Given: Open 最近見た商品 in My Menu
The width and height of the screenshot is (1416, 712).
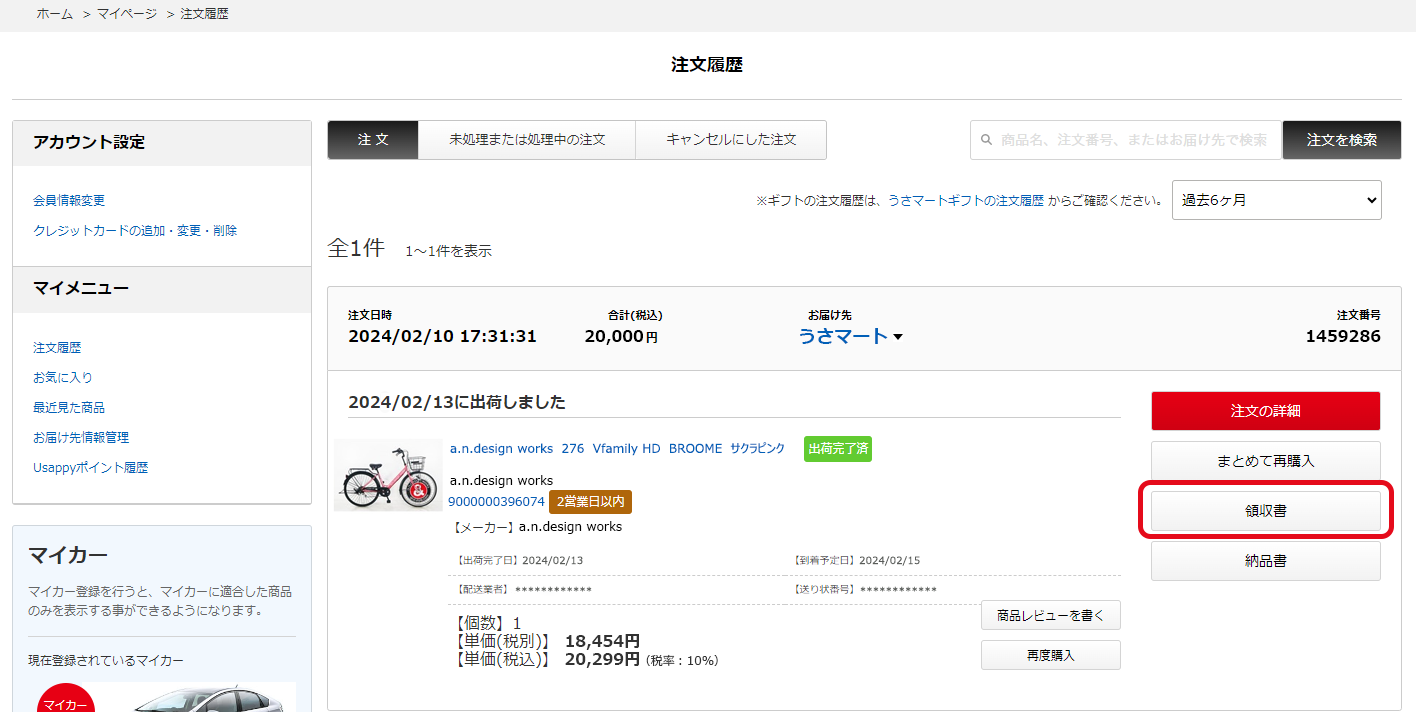Looking at the screenshot, I should (x=69, y=407).
